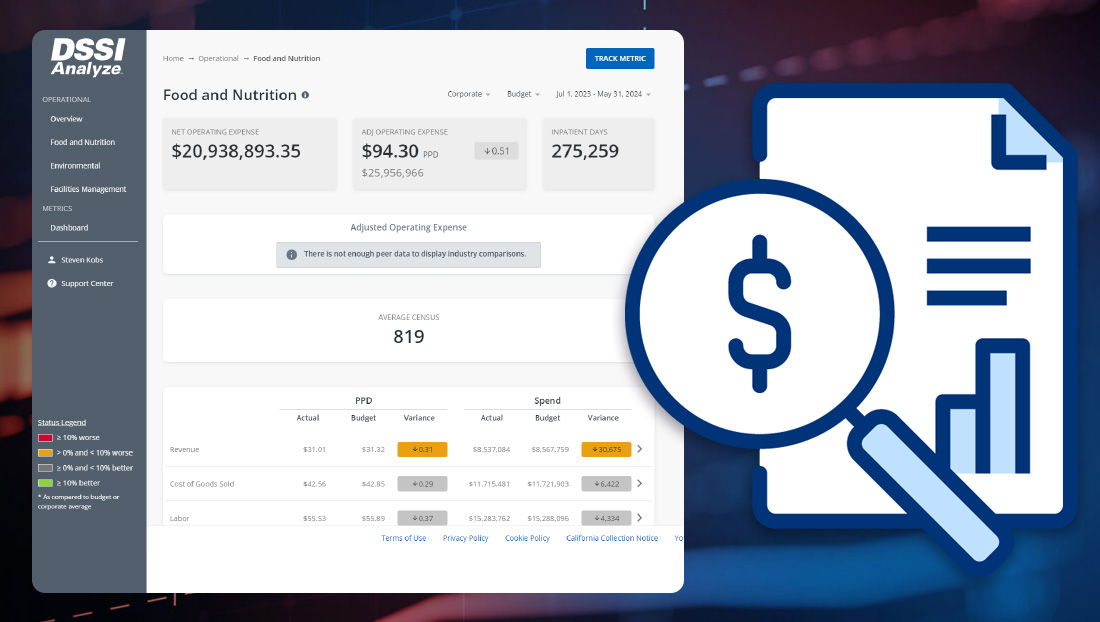Viewport: 1100px width, 622px height.
Task: Click the large dollar magnifying glass graphic
Action: pos(760,300)
